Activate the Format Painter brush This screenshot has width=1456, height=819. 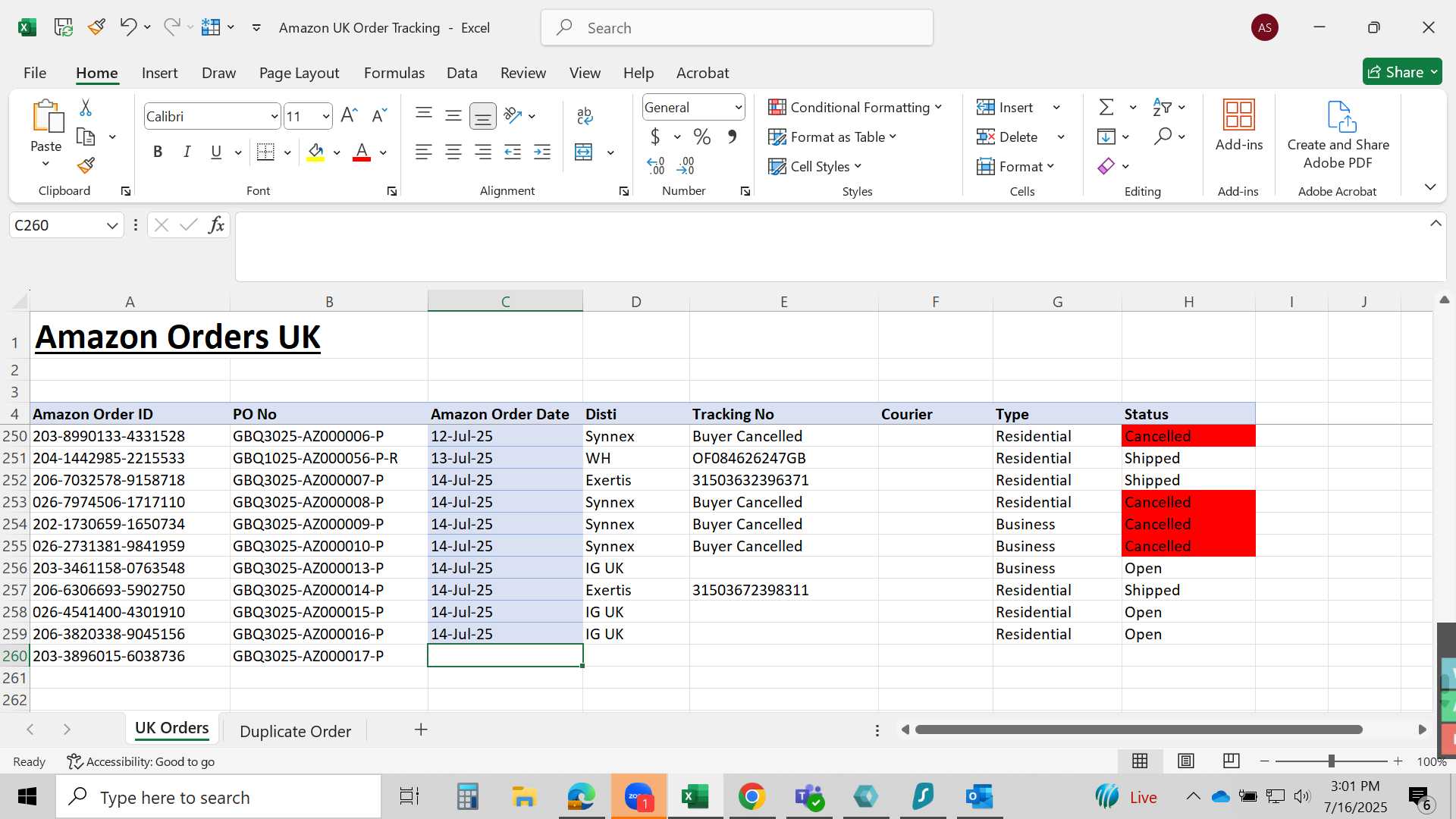(86, 165)
